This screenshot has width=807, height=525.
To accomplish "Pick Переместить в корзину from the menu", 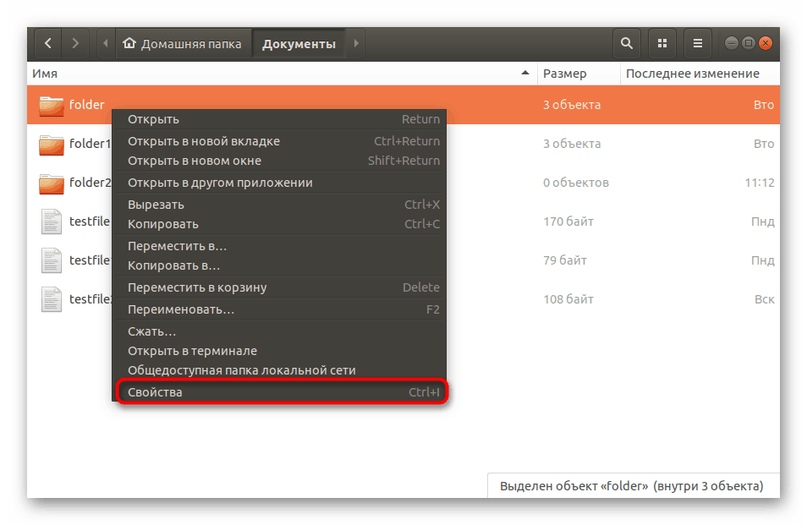I will coord(197,288).
